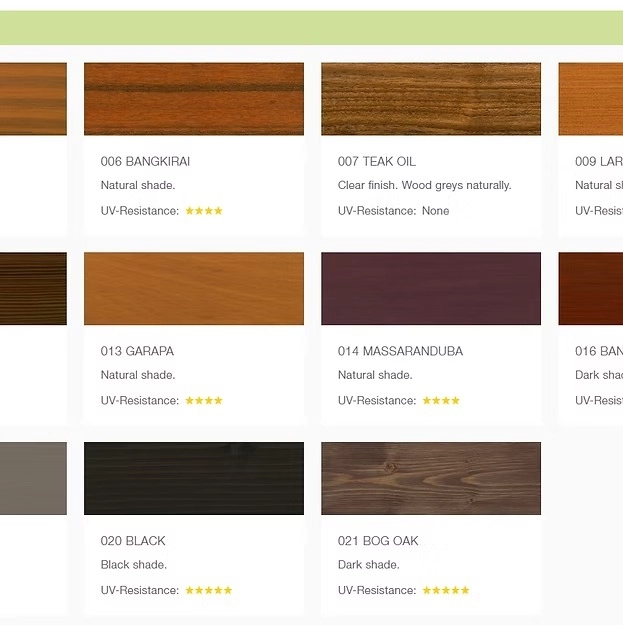Open the 021 Bog Oak swatch image

pyautogui.click(x=431, y=478)
